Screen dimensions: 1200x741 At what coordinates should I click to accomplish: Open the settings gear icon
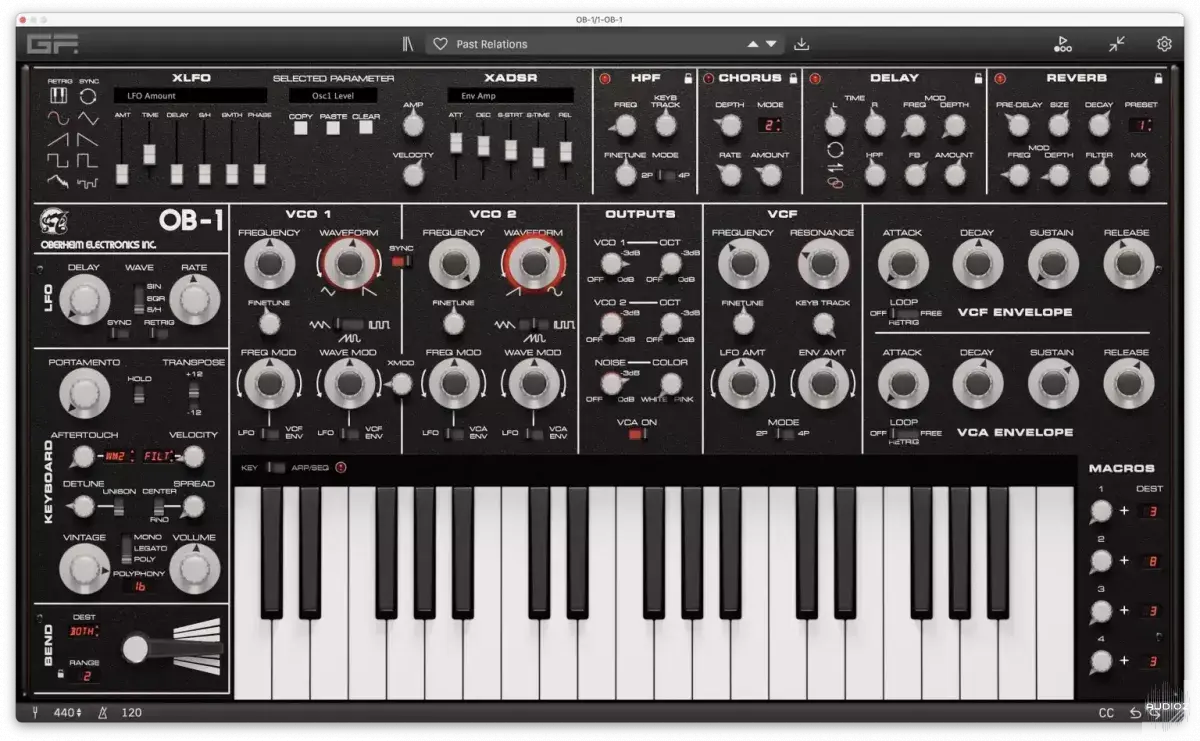(1164, 44)
